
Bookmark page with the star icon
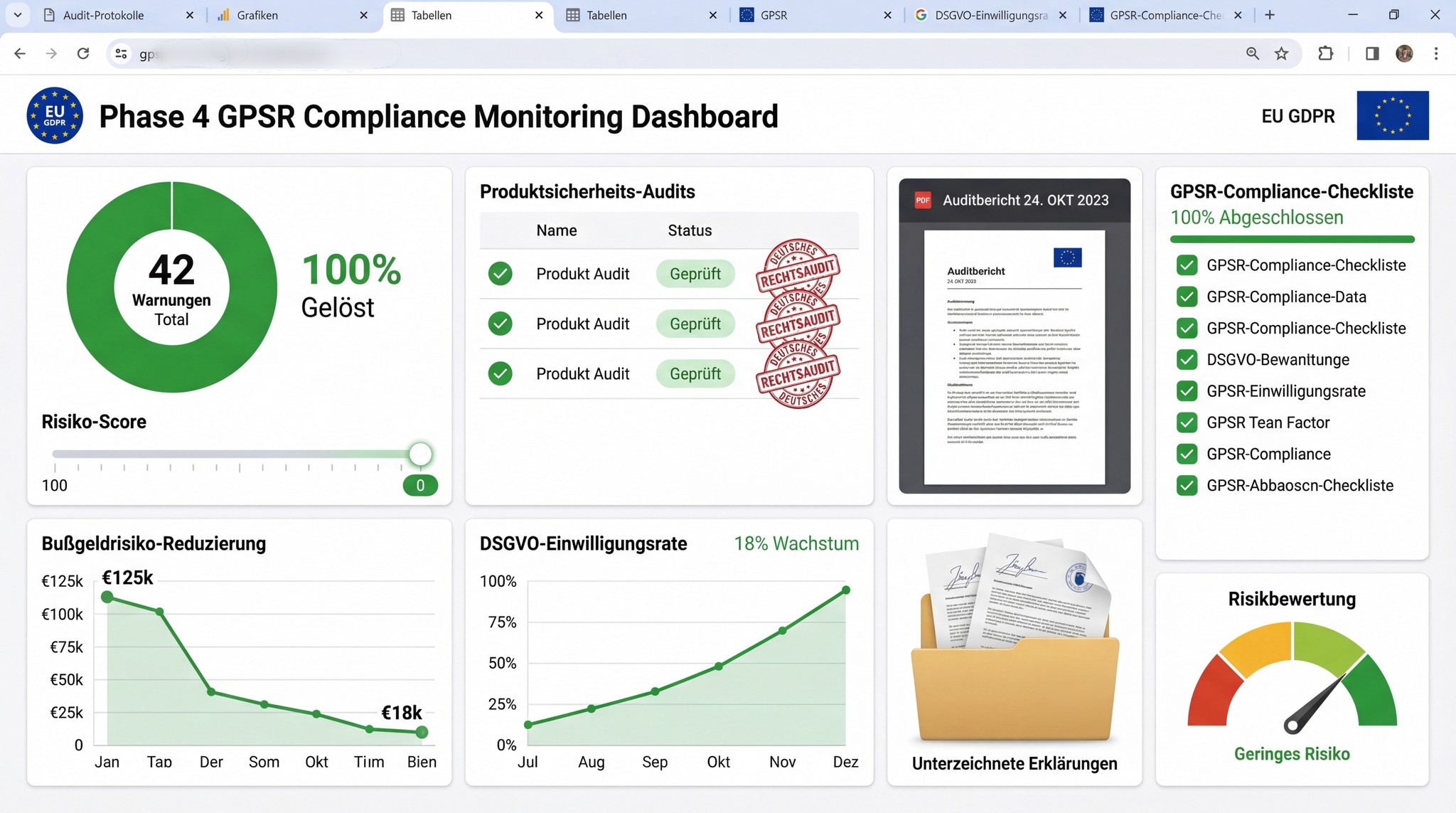pos(1281,53)
